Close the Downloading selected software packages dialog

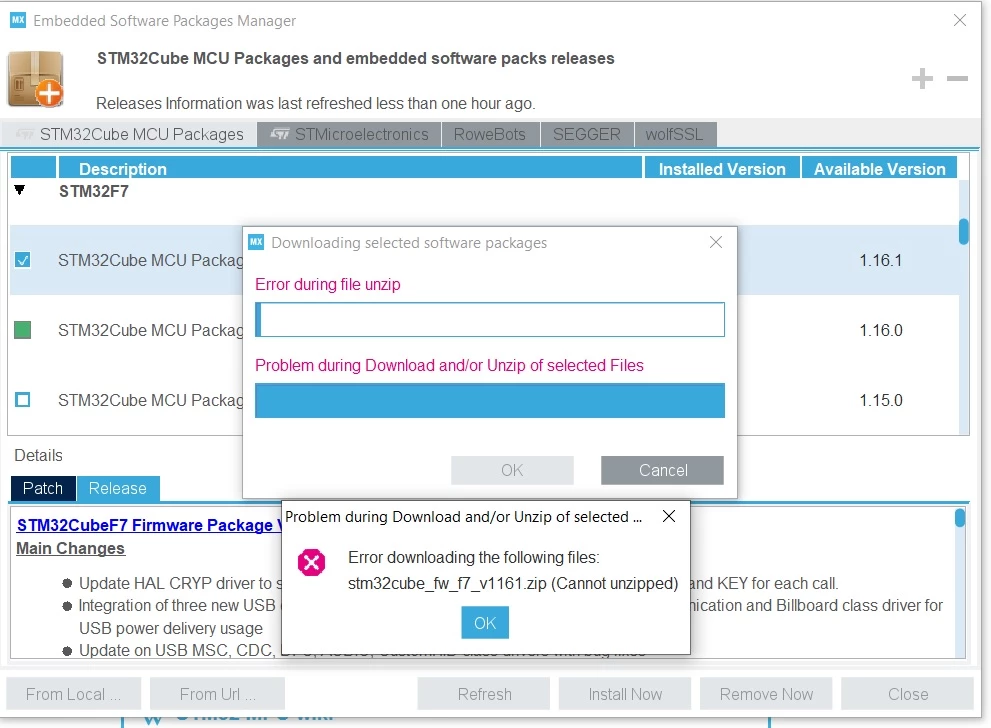715,242
